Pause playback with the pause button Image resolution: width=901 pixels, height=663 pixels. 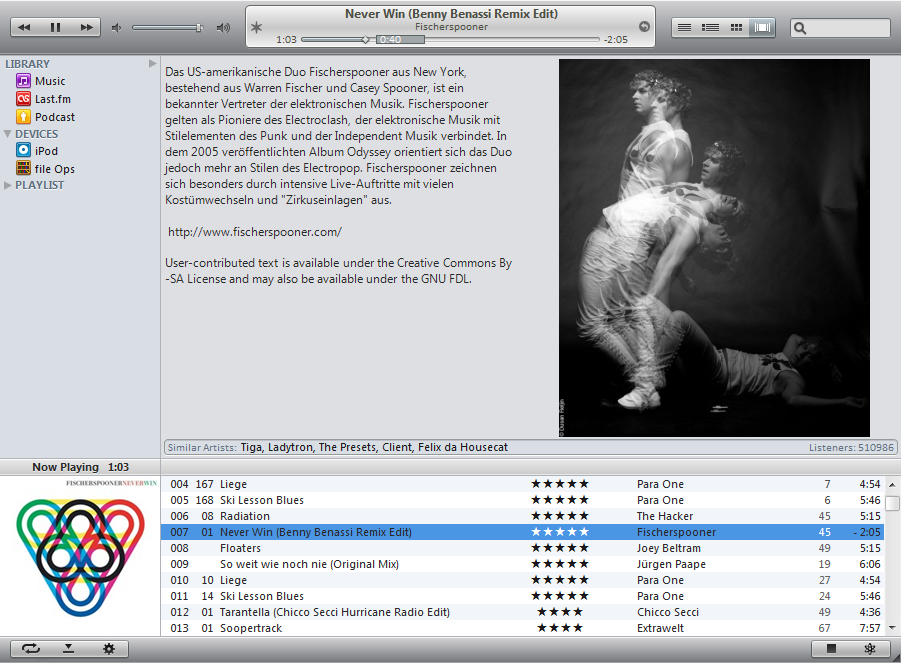click(x=55, y=27)
